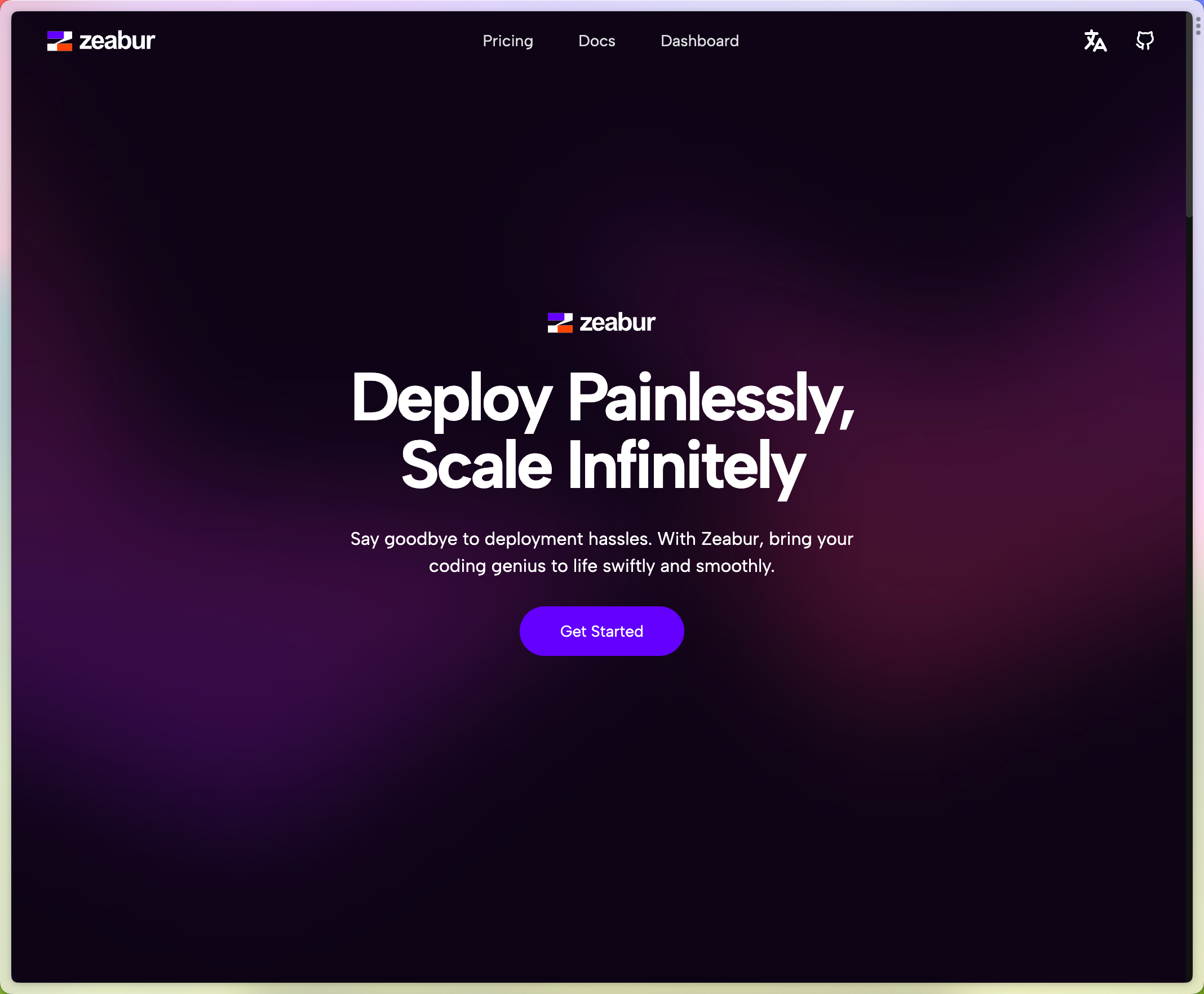Click the Zeabur logo mark in header
The height and width of the screenshot is (994, 1204).
60,41
